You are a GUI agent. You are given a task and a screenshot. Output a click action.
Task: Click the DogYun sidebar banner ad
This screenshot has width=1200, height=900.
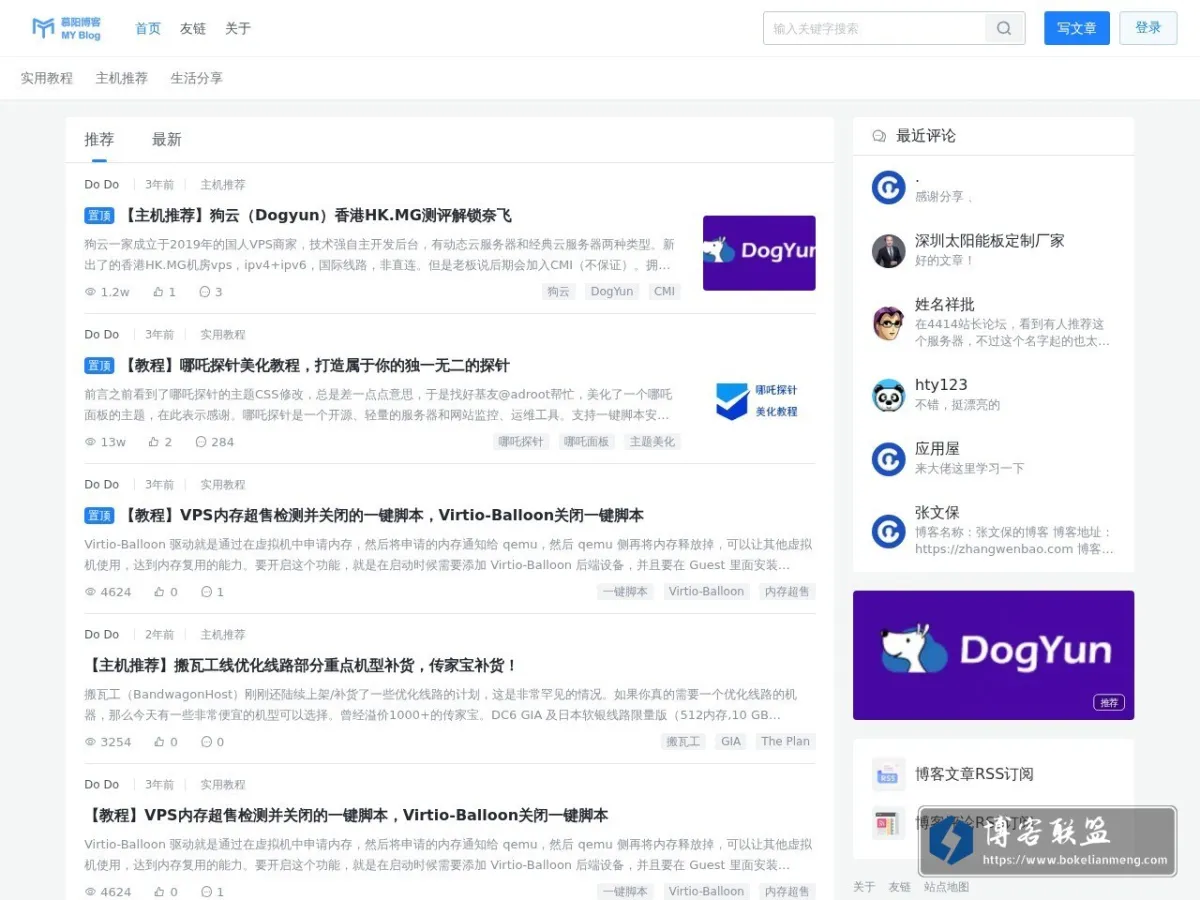click(993, 655)
